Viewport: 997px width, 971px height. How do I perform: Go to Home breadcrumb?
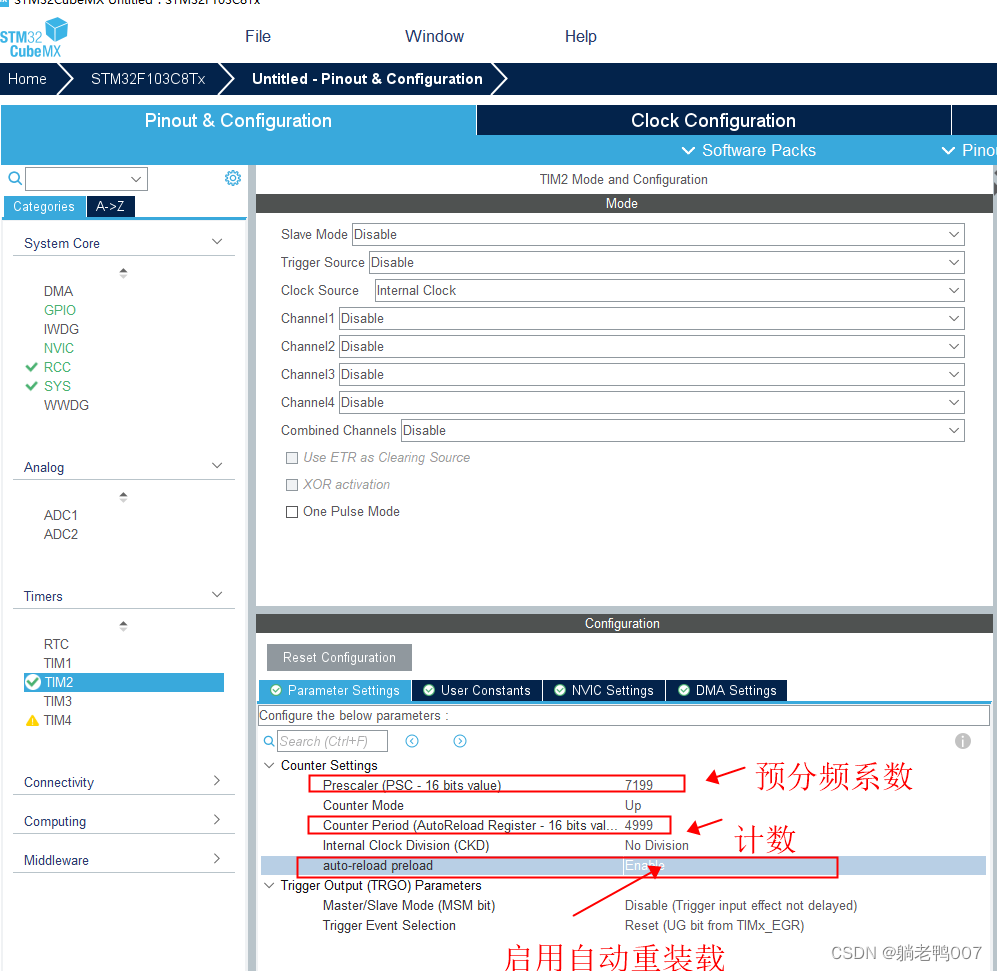tap(27, 79)
